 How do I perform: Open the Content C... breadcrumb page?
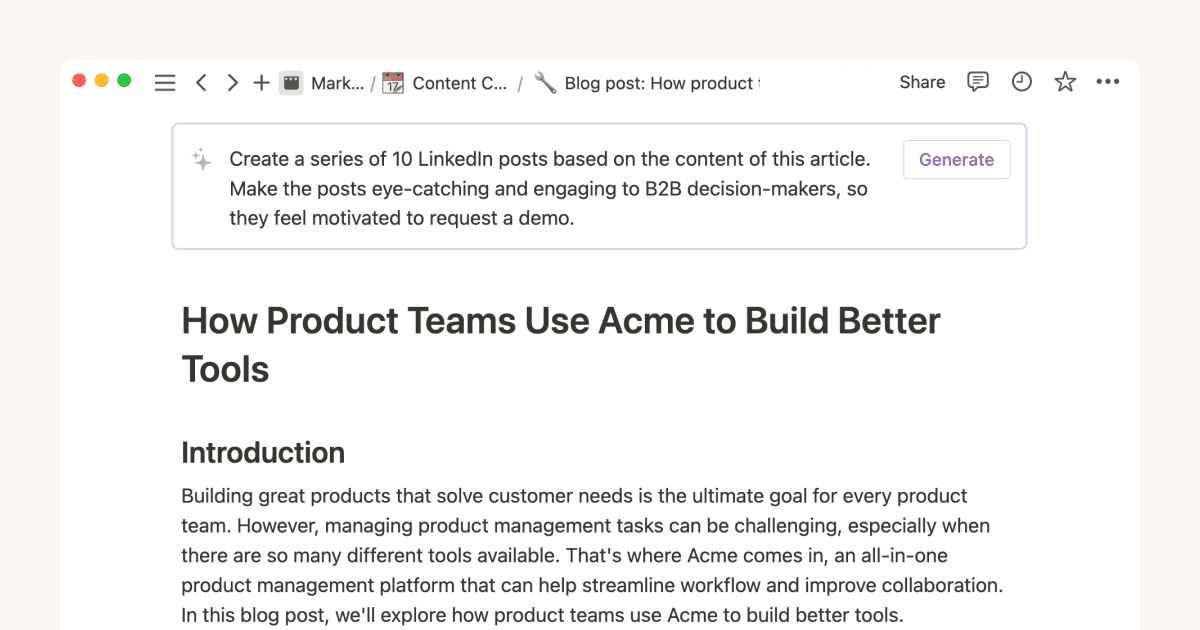pyautogui.click(x=460, y=83)
